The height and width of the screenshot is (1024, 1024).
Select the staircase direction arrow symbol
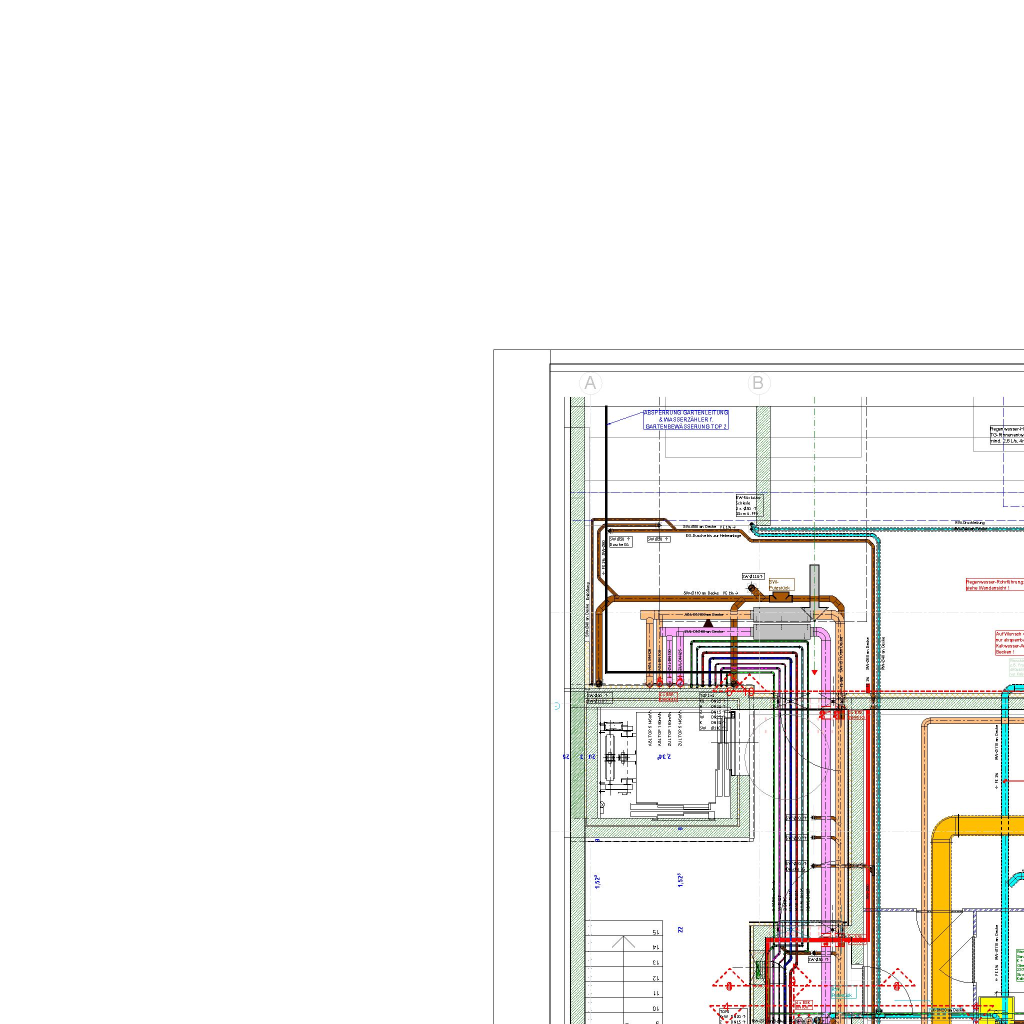pyautogui.click(x=624, y=941)
